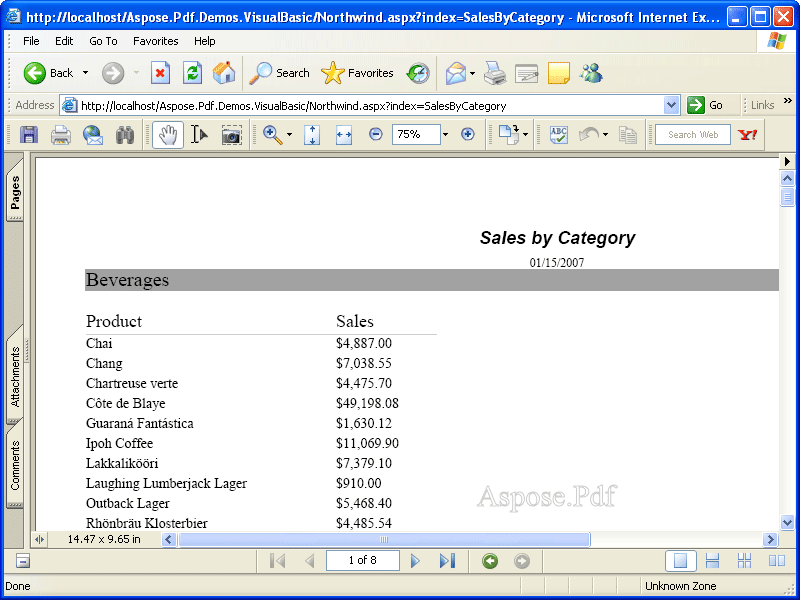Select the Zoom In magnifier tool

[272, 135]
